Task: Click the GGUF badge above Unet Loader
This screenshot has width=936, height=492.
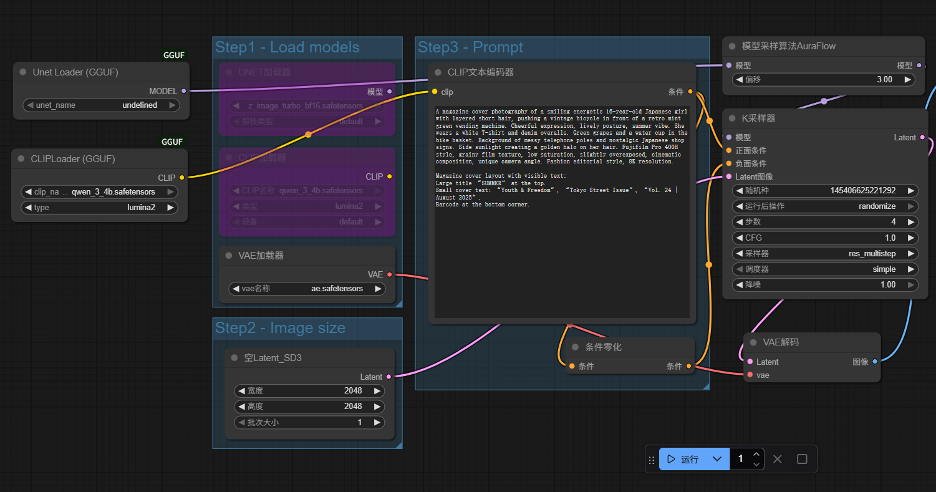Action: point(172,55)
